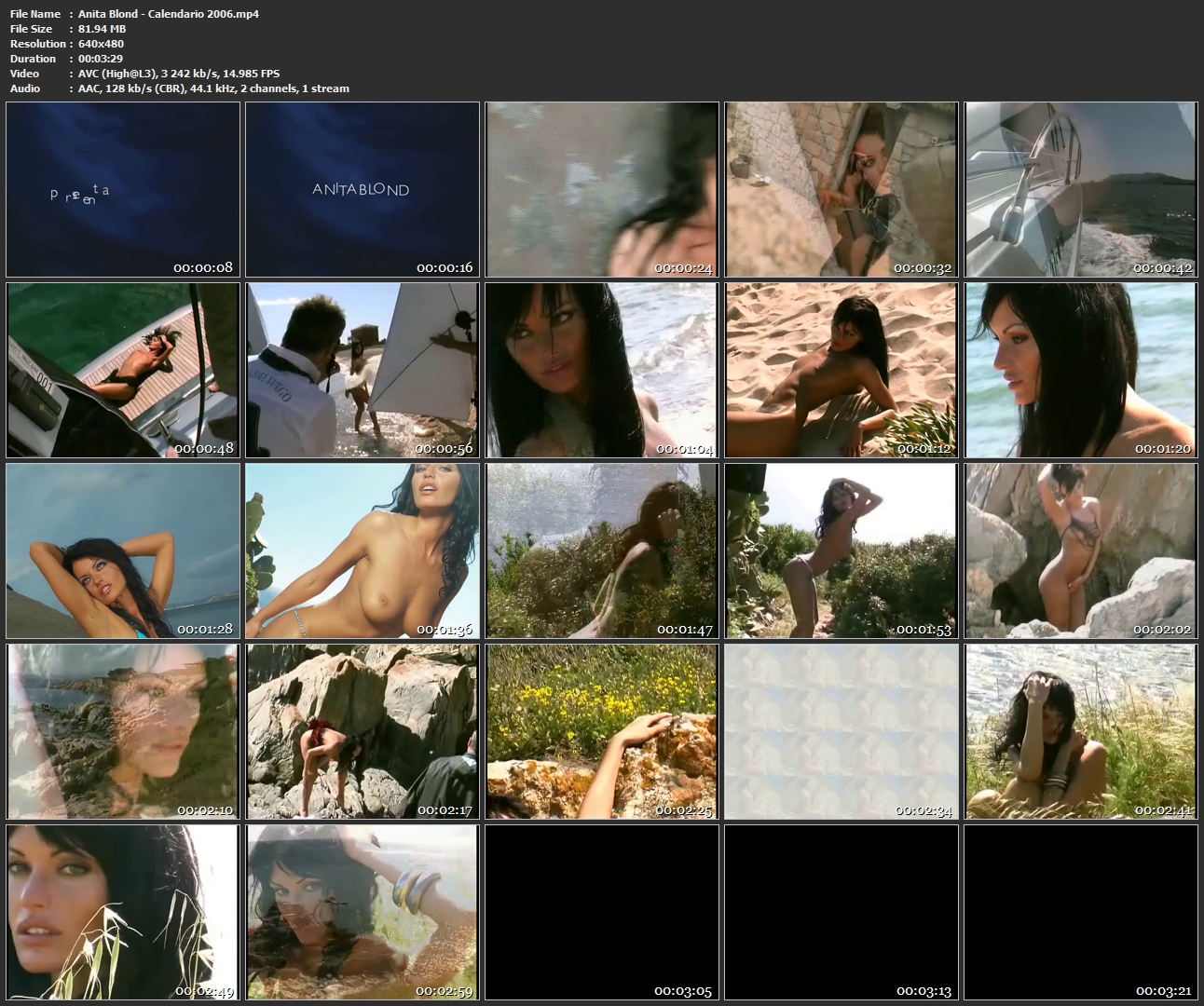The height and width of the screenshot is (1006, 1204).
Task: Click the 'Audio' label
Action: (x=25, y=88)
